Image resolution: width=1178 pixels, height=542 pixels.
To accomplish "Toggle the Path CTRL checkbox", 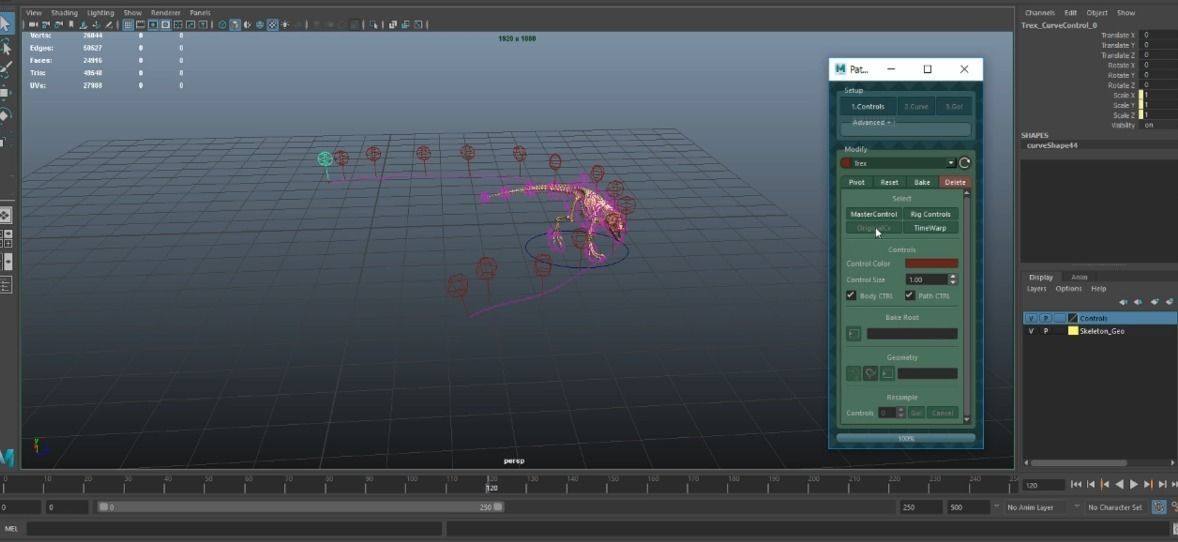I will pyautogui.click(x=910, y=295).
